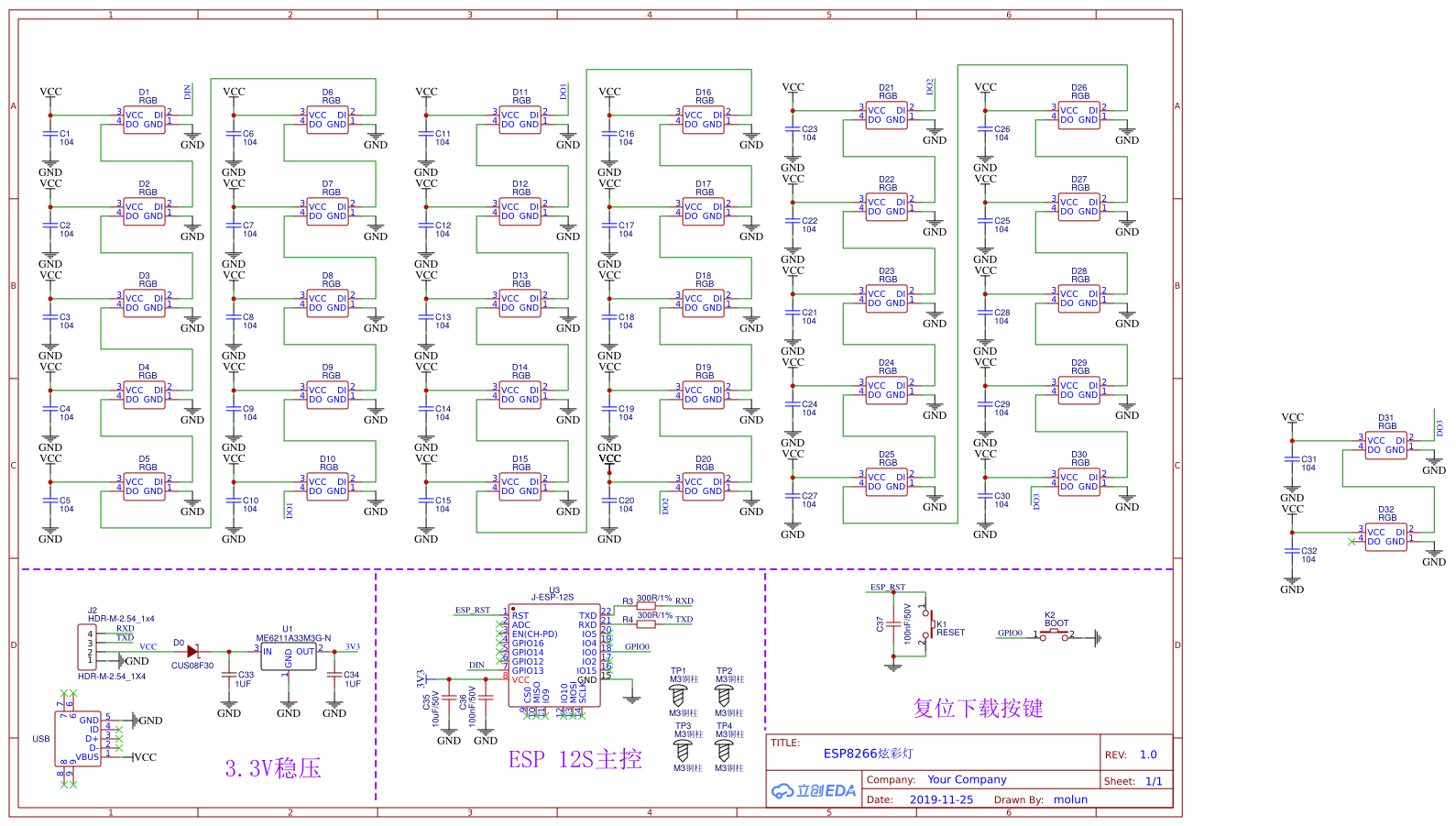This screenshot has height=826, width=1456.
Task: Select the R4 300R resistor symbol
Action: click(x=646, y=624)
